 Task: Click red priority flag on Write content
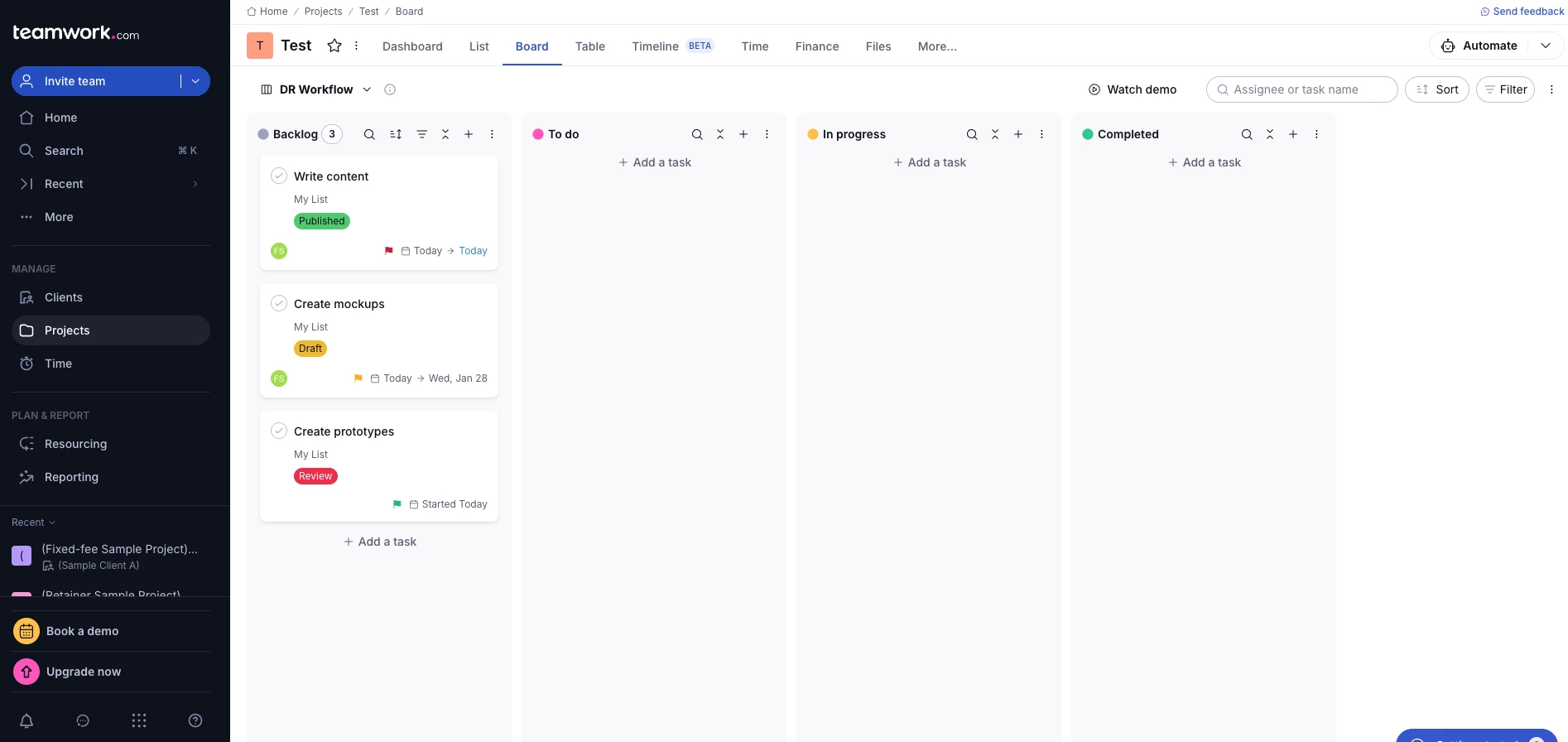pos(389,251)
